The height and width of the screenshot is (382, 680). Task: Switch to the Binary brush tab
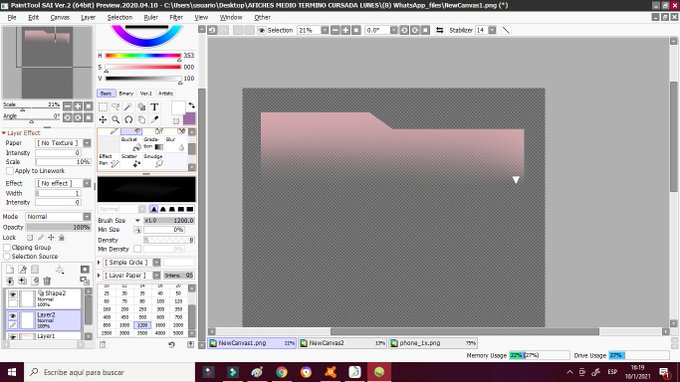(126, 93)
